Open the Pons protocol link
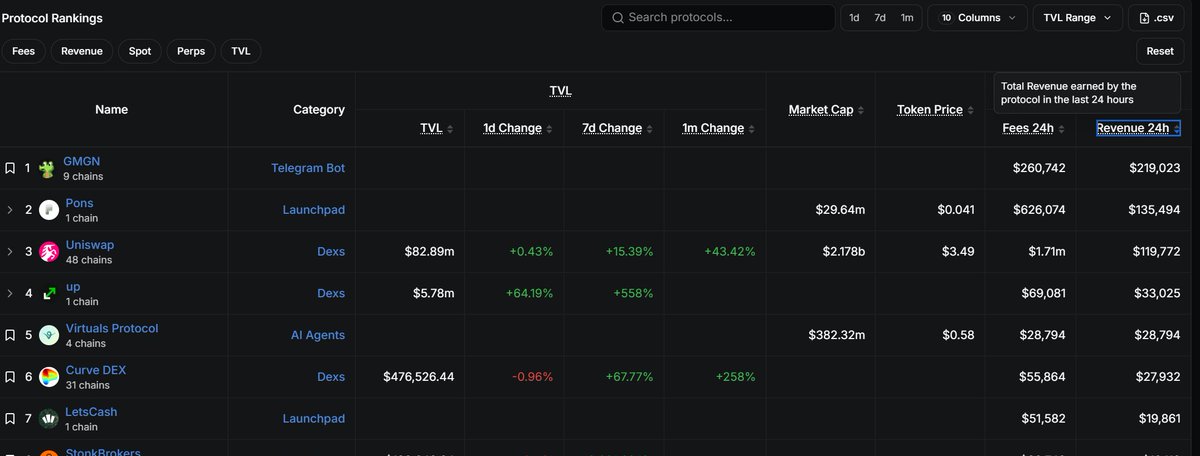1200x456 pixels. [79, 203]
